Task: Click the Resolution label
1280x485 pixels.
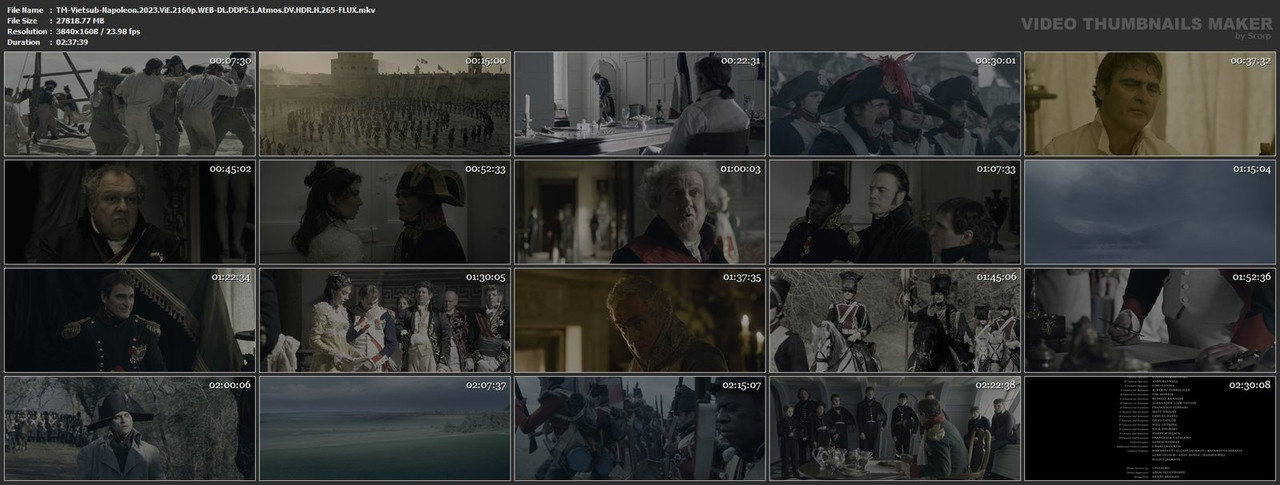Action: [x=26, y=31]
